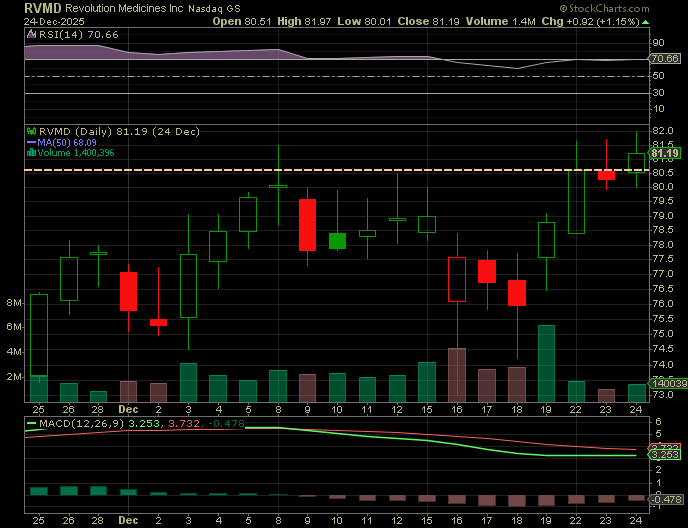Image resolution: width=688 pixels, height=528 pixels.
Task: Click the volume bars icon in legend
Action: pyautogui.click(x=31, y=153)
